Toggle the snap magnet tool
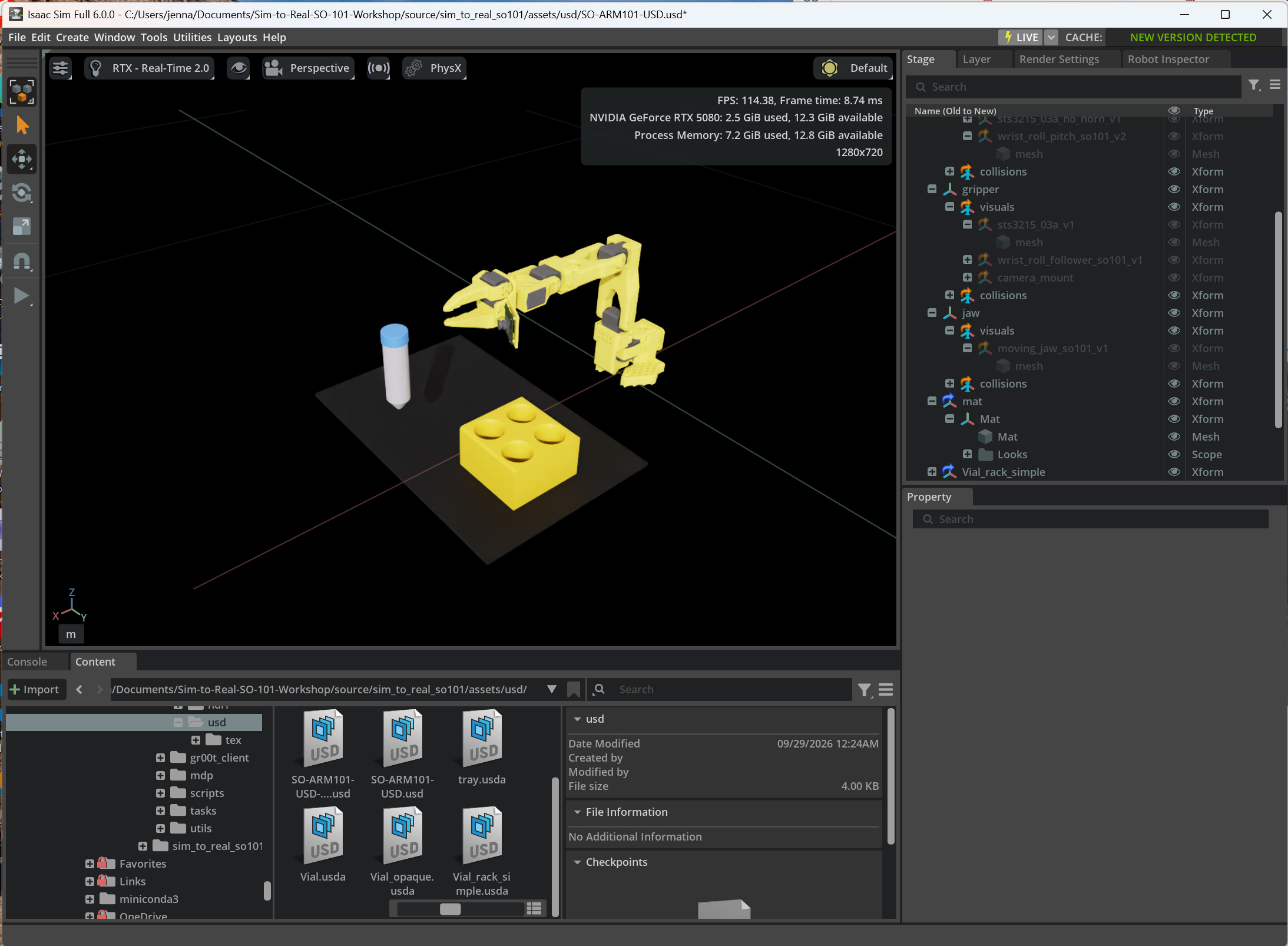1288x946 pixels. click(x=22, y=261)
